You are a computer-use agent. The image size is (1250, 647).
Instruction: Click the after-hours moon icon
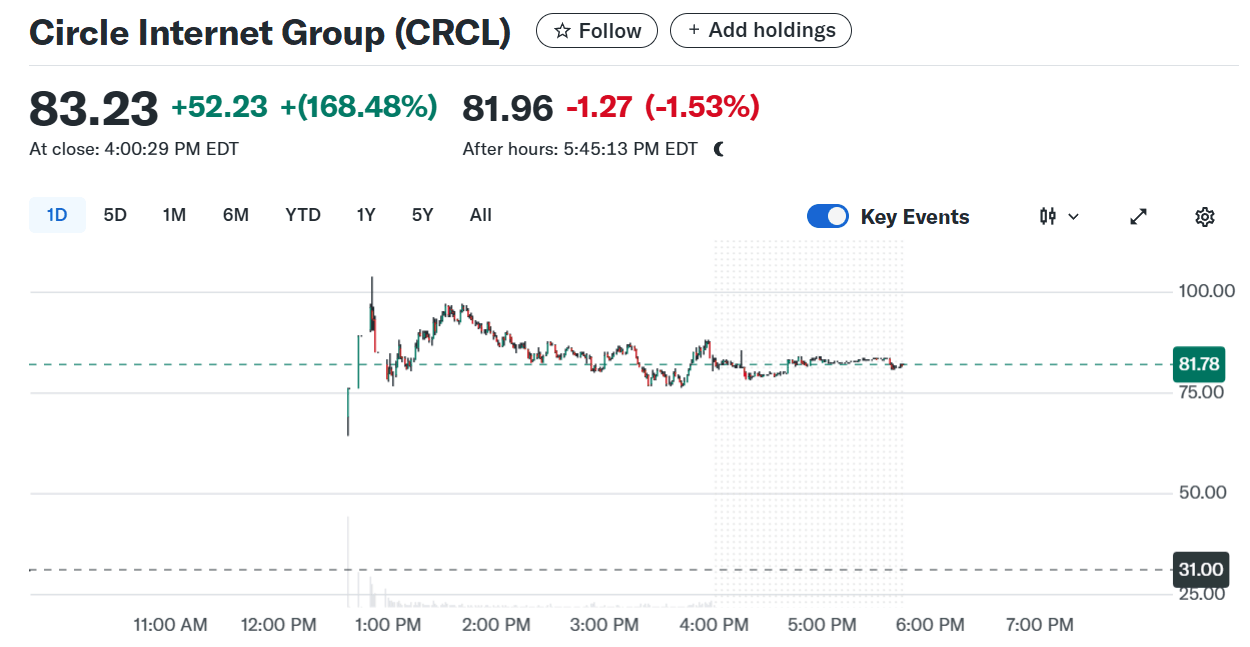point(719,149)
